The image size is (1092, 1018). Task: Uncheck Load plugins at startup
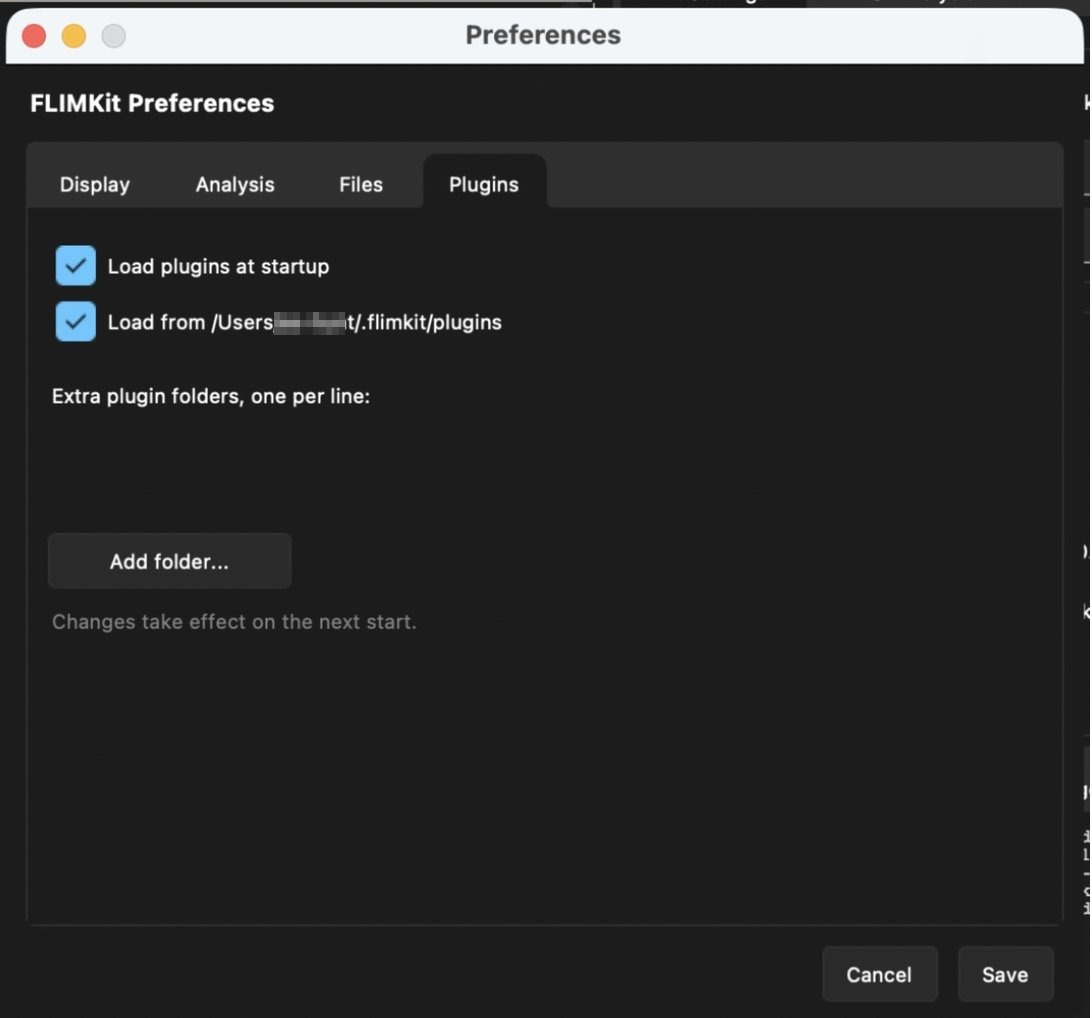click(x=76, y=265)
